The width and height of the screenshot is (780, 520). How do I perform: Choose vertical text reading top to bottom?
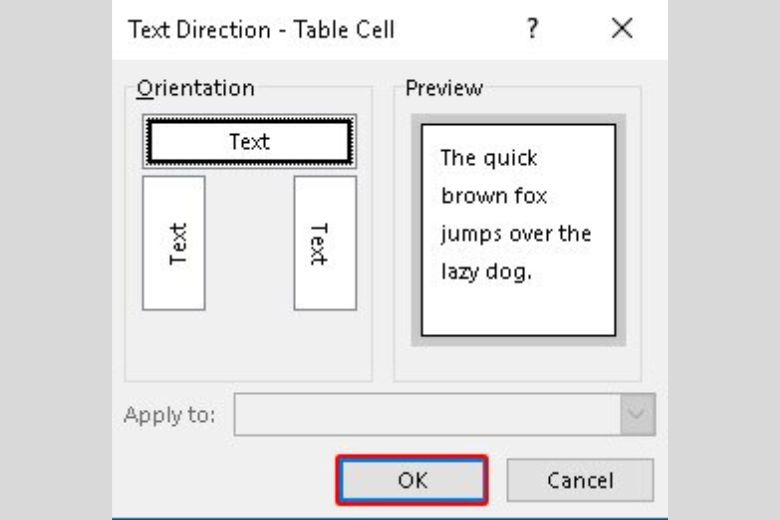tap(325, 243)
